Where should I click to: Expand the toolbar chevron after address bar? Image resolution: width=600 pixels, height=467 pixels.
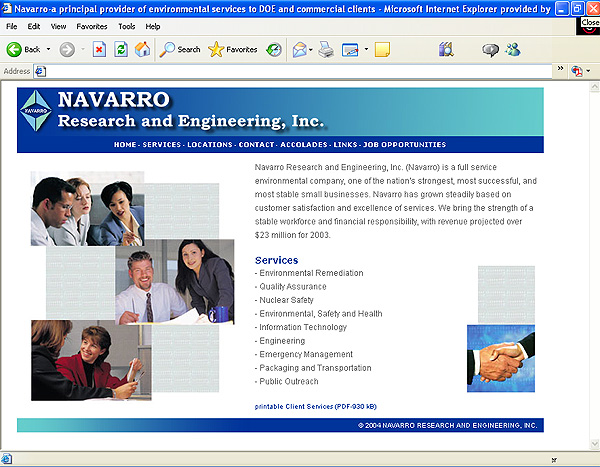point(561,69)
